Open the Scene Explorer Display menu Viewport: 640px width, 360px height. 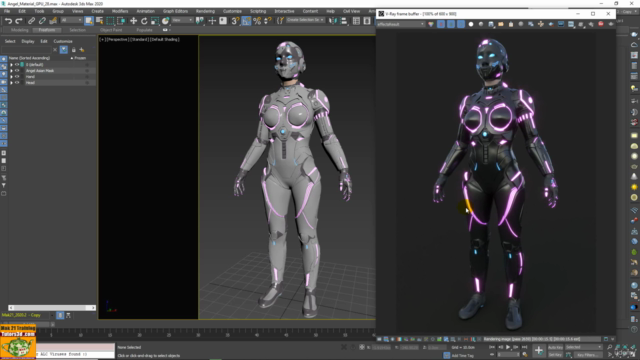click(x=28, y=41)
